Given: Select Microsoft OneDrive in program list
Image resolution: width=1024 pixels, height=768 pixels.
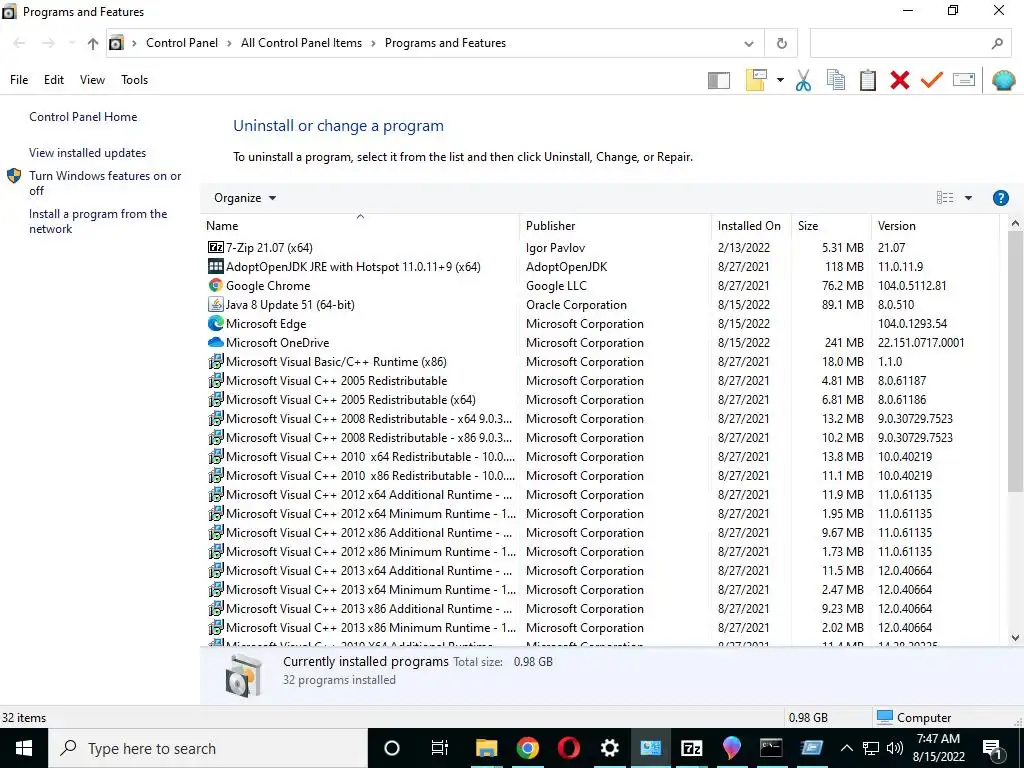Looking at the screenshot, I should click(601, 342).
